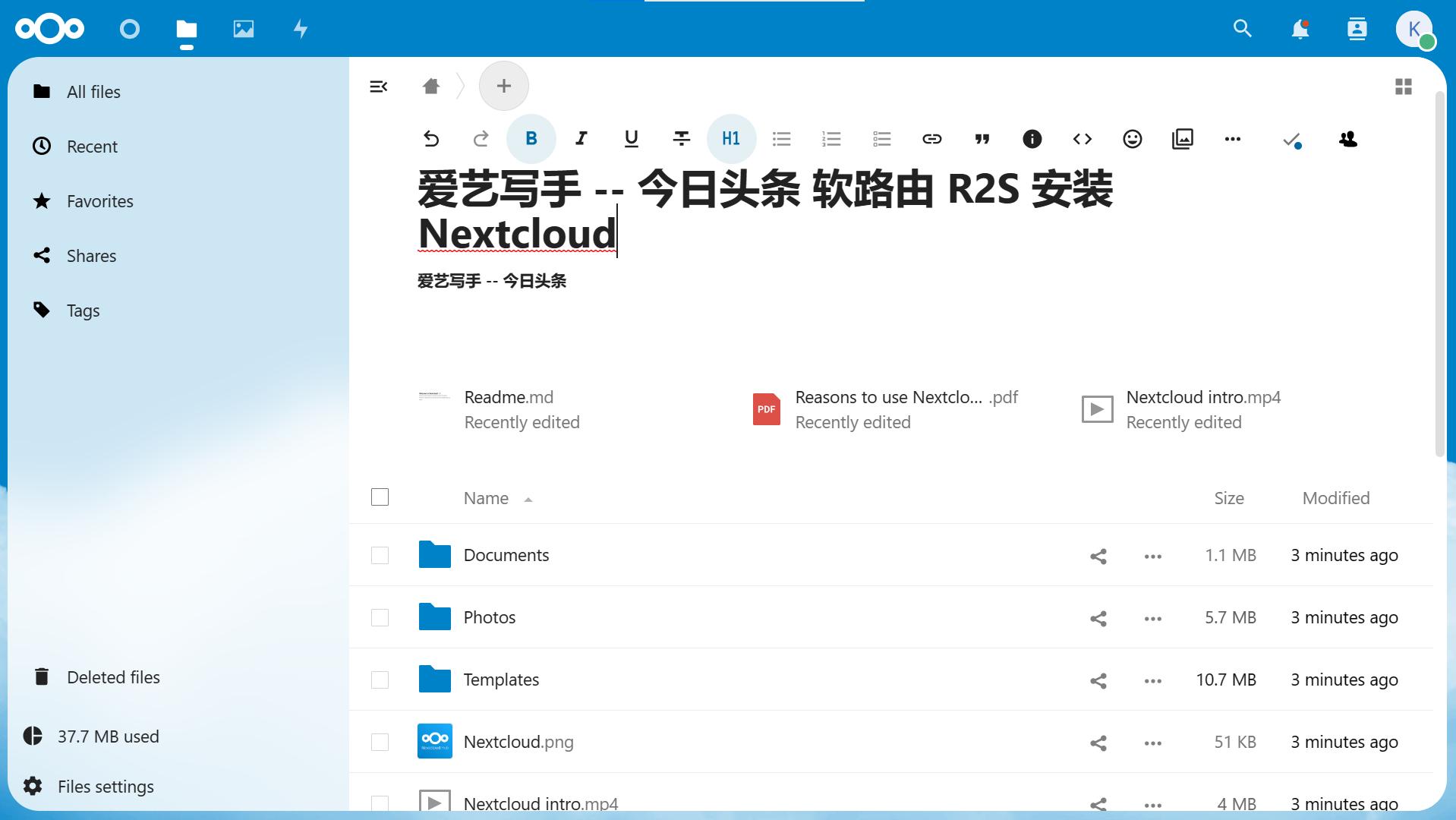Image resolution: width=1456 pixels, height=820 pixels.
Task: Toggle bold formatting in the editor
Action: pyautogui.click(x=530, y=139)
